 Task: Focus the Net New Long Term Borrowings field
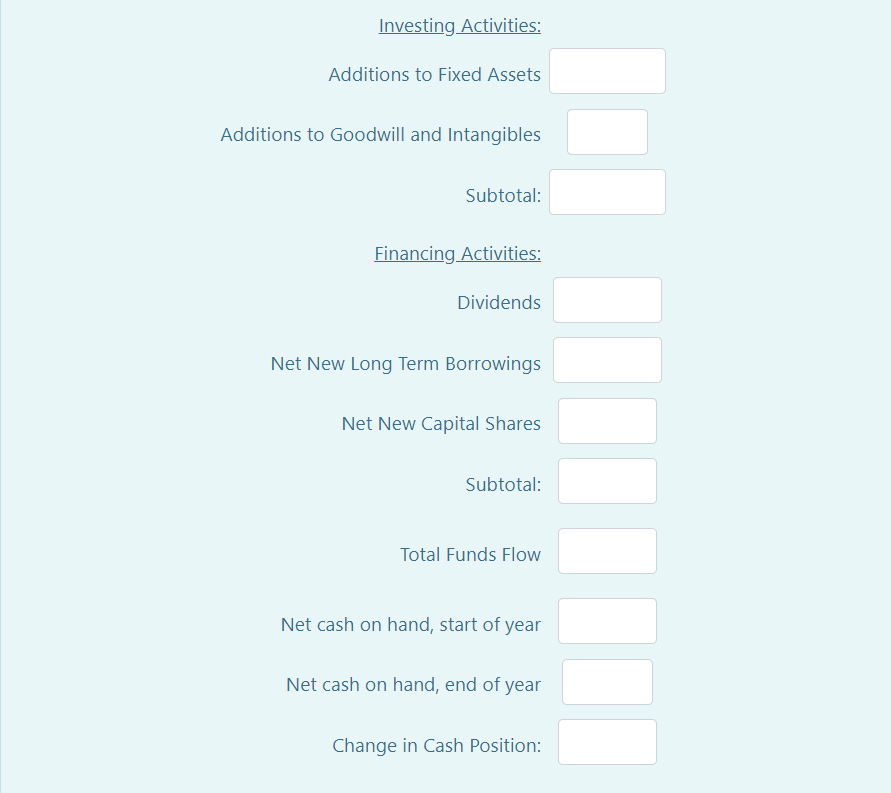point(607,360)
